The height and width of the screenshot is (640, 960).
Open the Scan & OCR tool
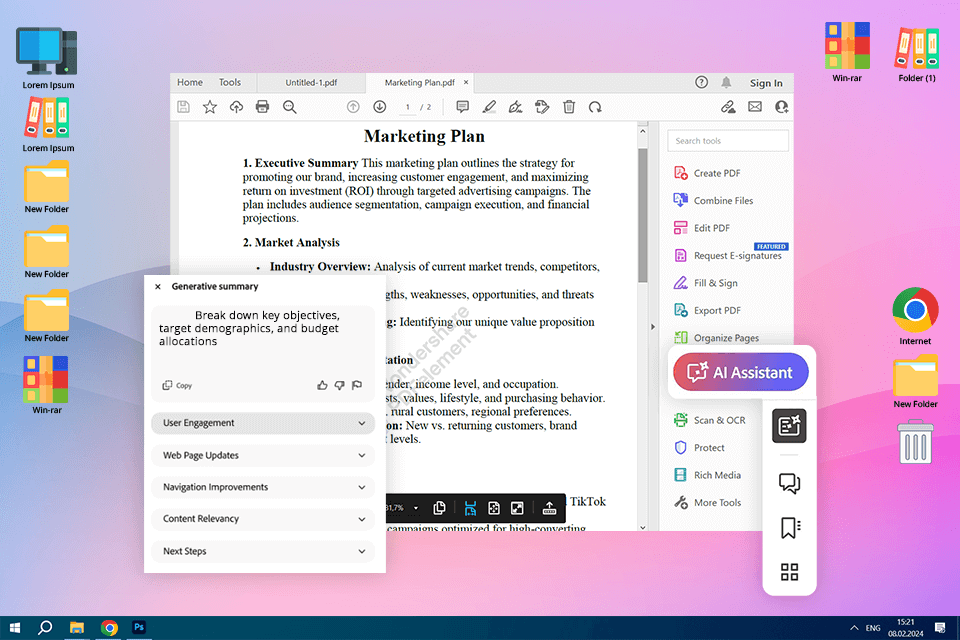(709, 420)
